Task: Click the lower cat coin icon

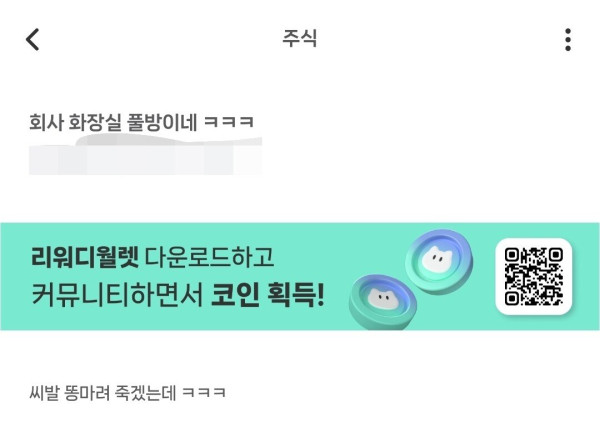Action: pos(383,301)
